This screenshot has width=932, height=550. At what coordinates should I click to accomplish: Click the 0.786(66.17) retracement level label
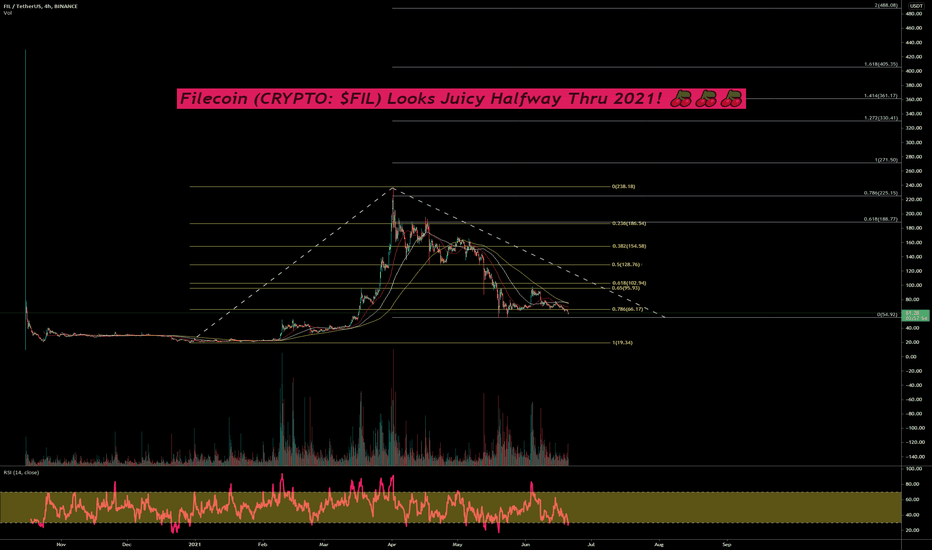point(628,309)
